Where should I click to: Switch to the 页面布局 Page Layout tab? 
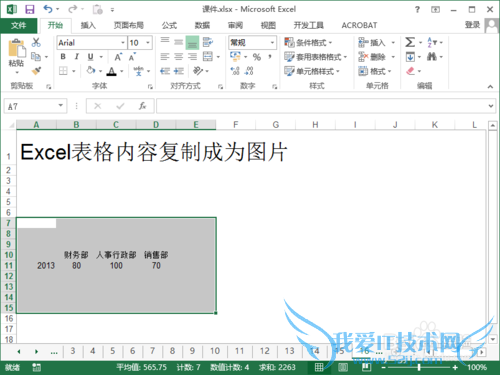pos(129,25)
